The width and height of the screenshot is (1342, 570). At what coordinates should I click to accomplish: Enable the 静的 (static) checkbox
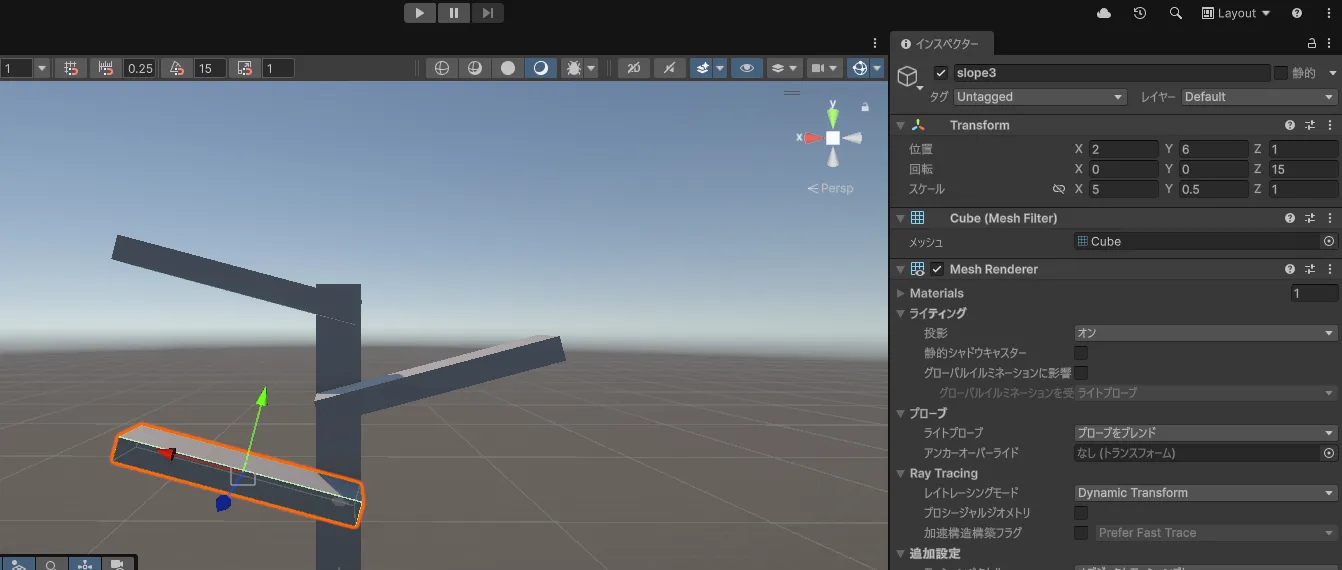(x=1280, y=73)
